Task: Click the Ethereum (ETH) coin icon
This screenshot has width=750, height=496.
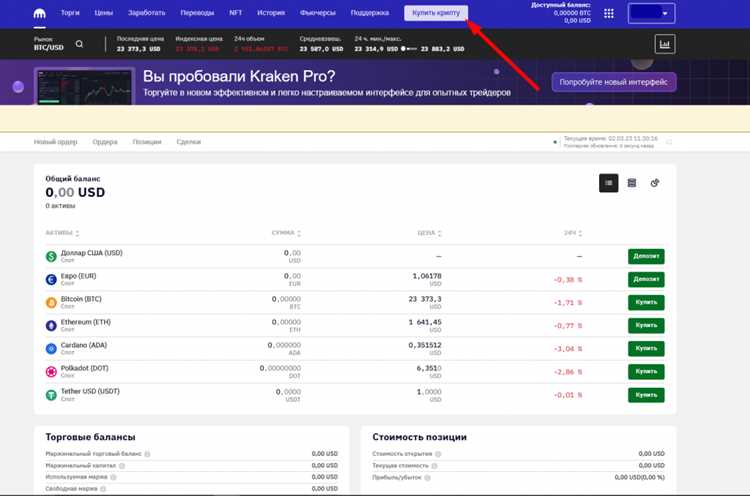Action: (51, 326)
